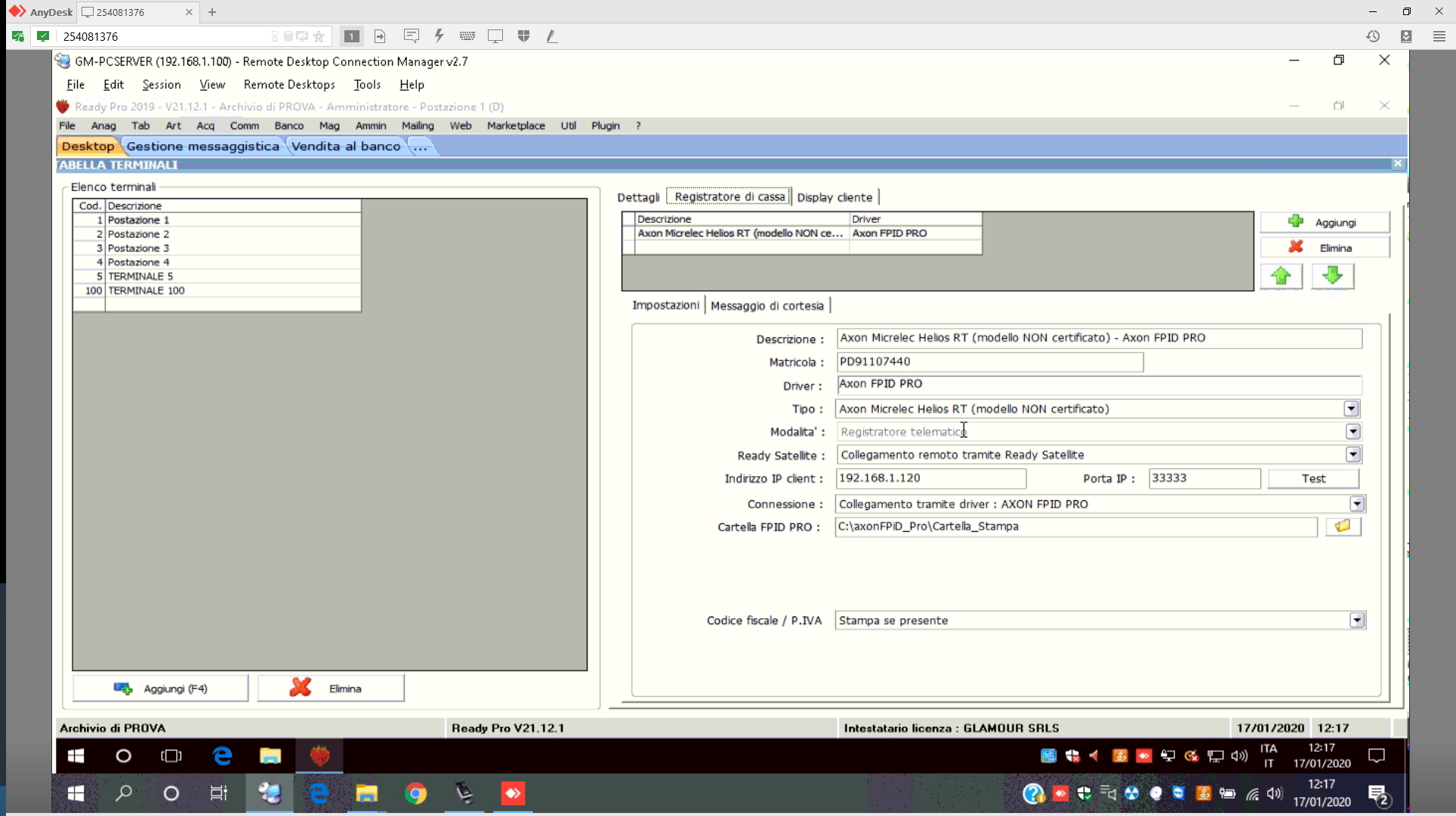Image resolution: width=1456 pixels, height=816 pixels.
Task: Select TERMINALE 100 row
Action: point(217,290)
